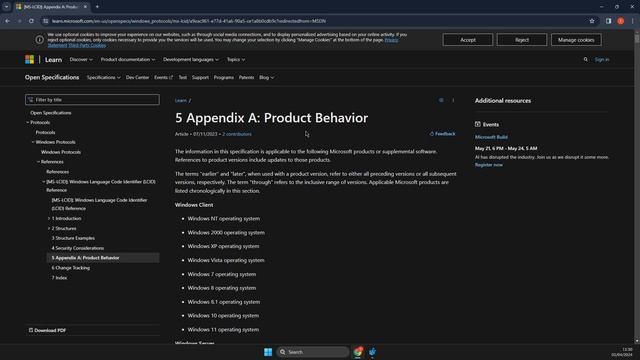640x360 pixels.
Task: Open the blue app icon on taskbar
Action: pyautogui.click(x=372, y=352)
